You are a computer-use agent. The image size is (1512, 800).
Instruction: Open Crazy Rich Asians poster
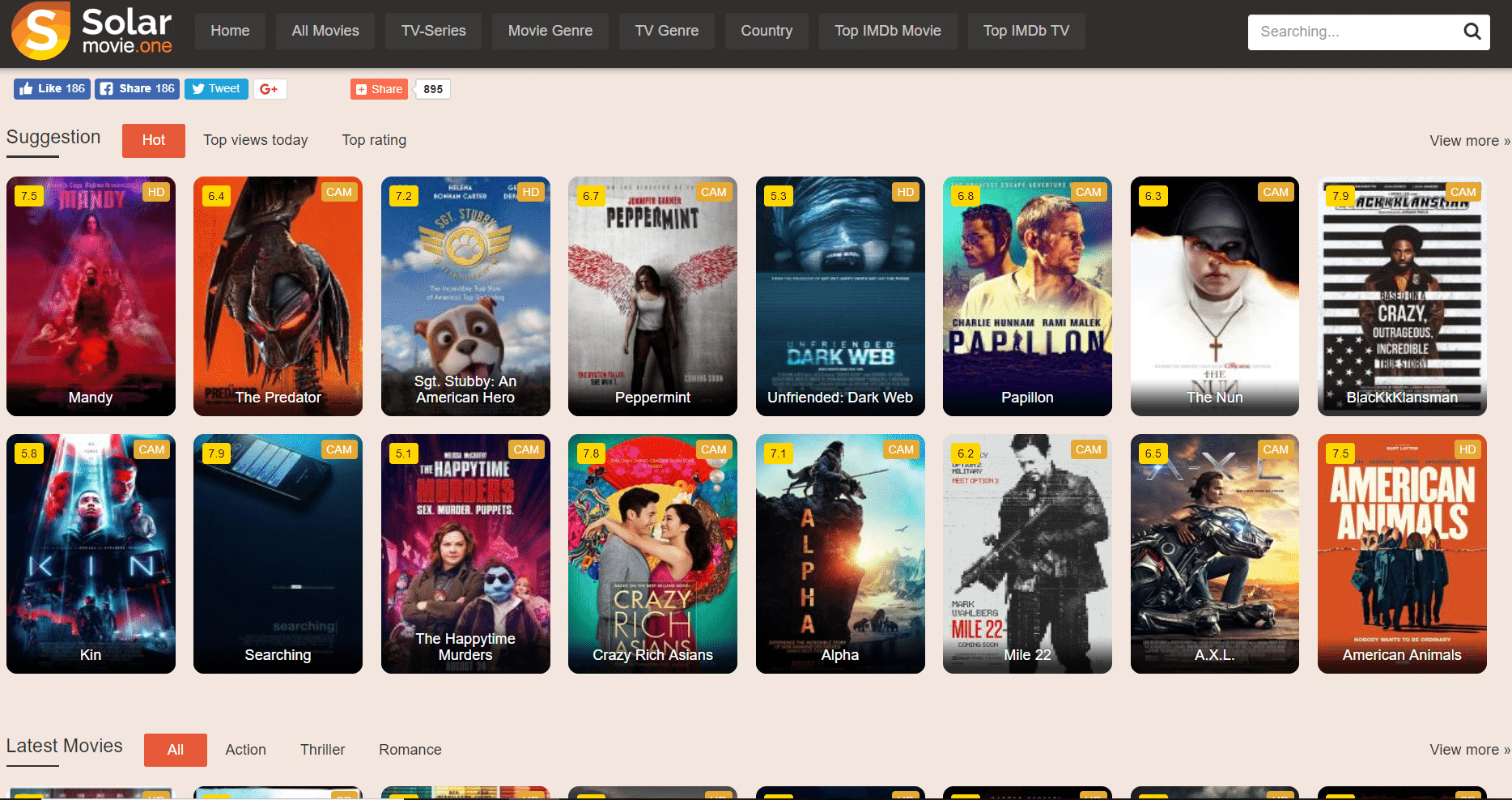pyautogui.click(x=652, y=554)
